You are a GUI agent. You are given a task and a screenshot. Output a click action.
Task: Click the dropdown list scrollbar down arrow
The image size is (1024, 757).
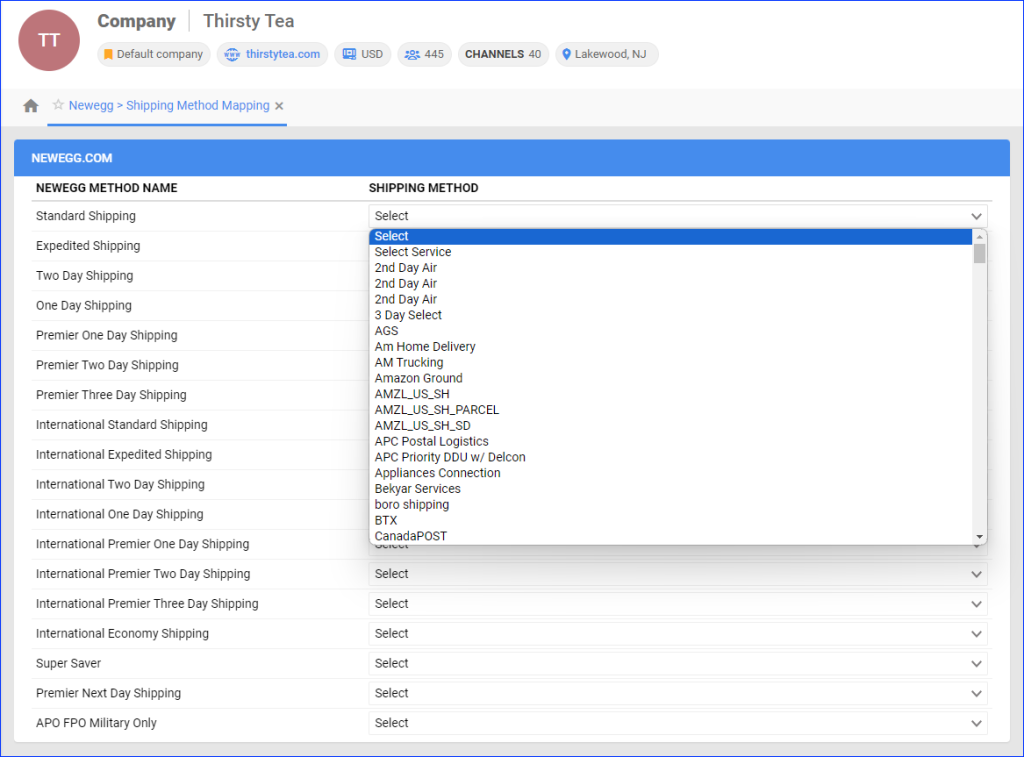(978, 536)
